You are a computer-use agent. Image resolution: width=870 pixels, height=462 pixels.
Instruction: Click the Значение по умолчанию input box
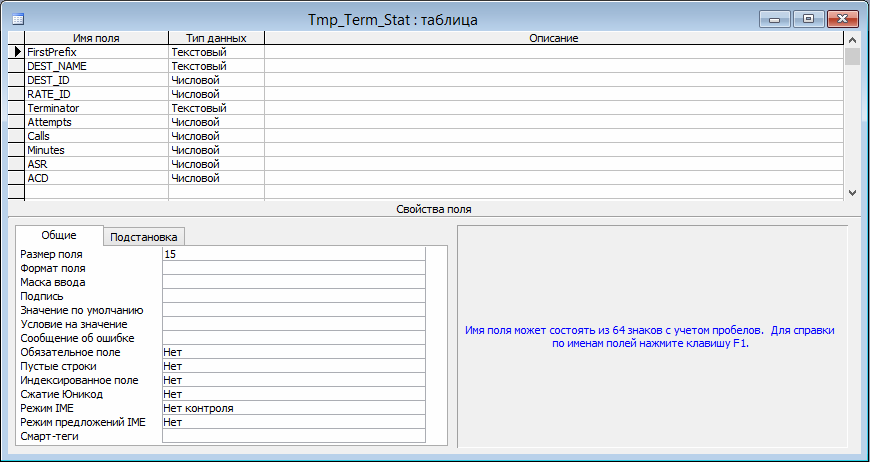pos(294,310)
